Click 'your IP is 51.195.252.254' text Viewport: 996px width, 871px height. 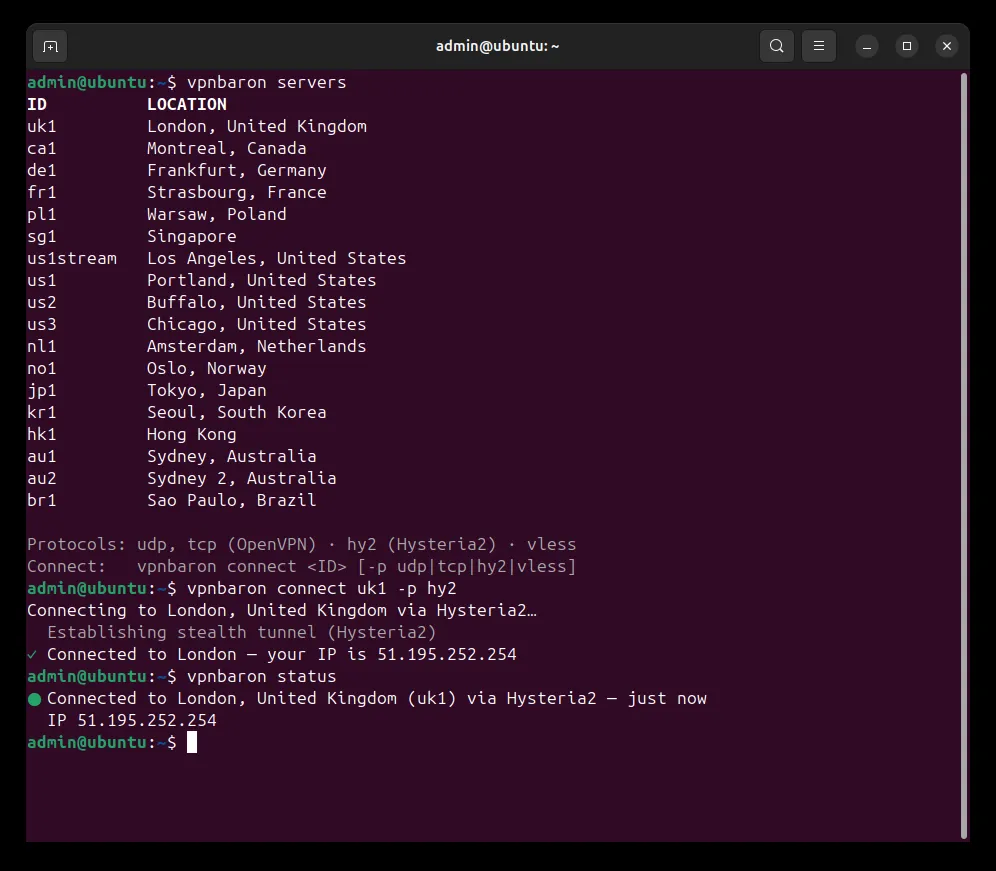tap(392, 654)
